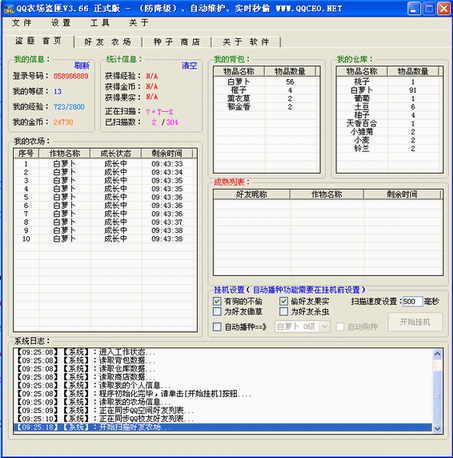Open the 关于 menu
The image size is (453, 458).
[139, 23]
